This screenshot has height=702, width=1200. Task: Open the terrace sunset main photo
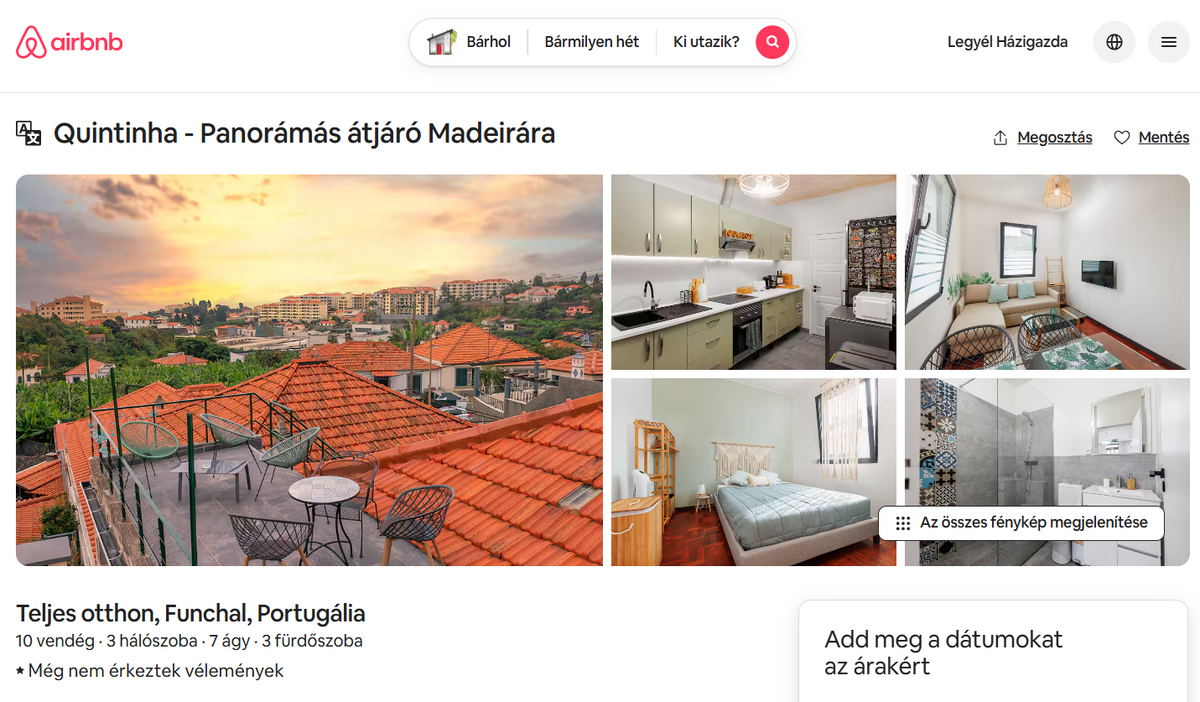coord(309,370)
